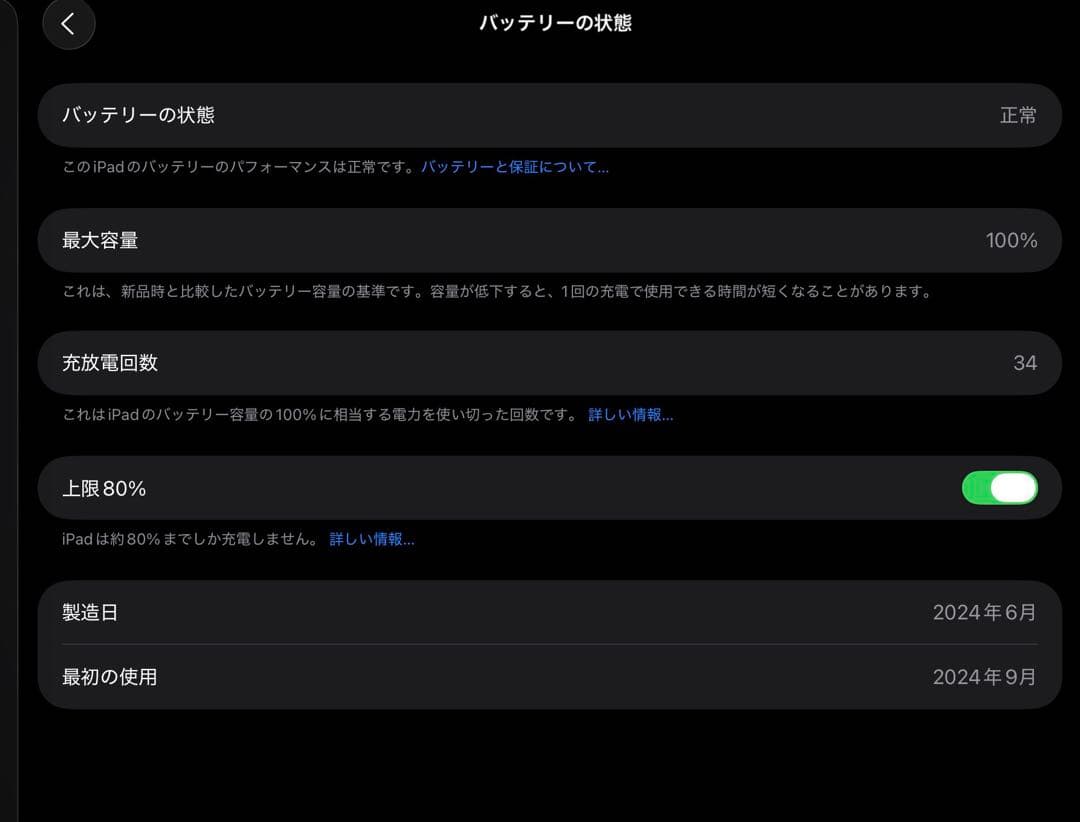Tap the 2024年9月 first use value

coord(983,677)
